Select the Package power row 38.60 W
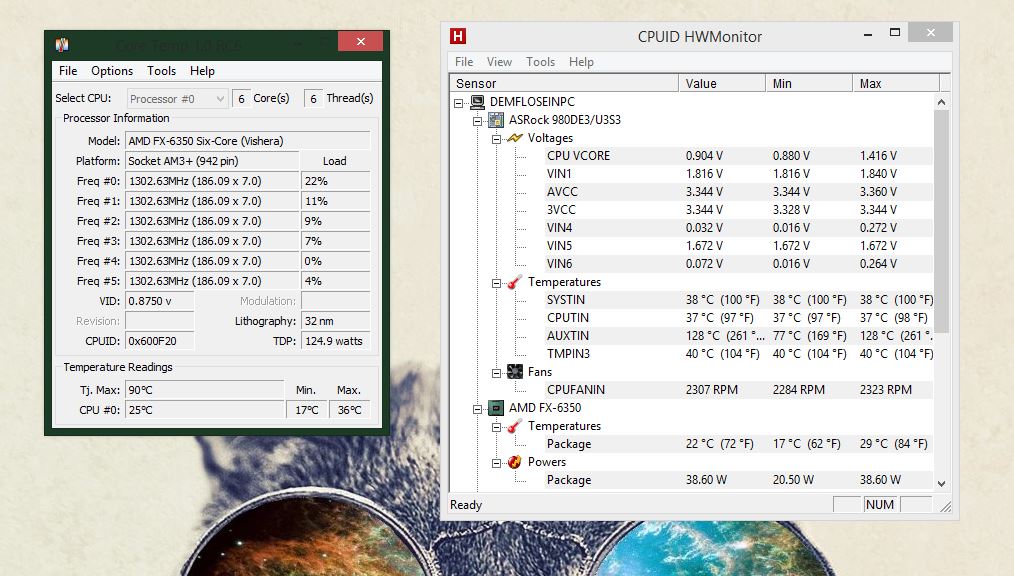The height and width of the screenshot is (576, 1014). pos(739,480)
